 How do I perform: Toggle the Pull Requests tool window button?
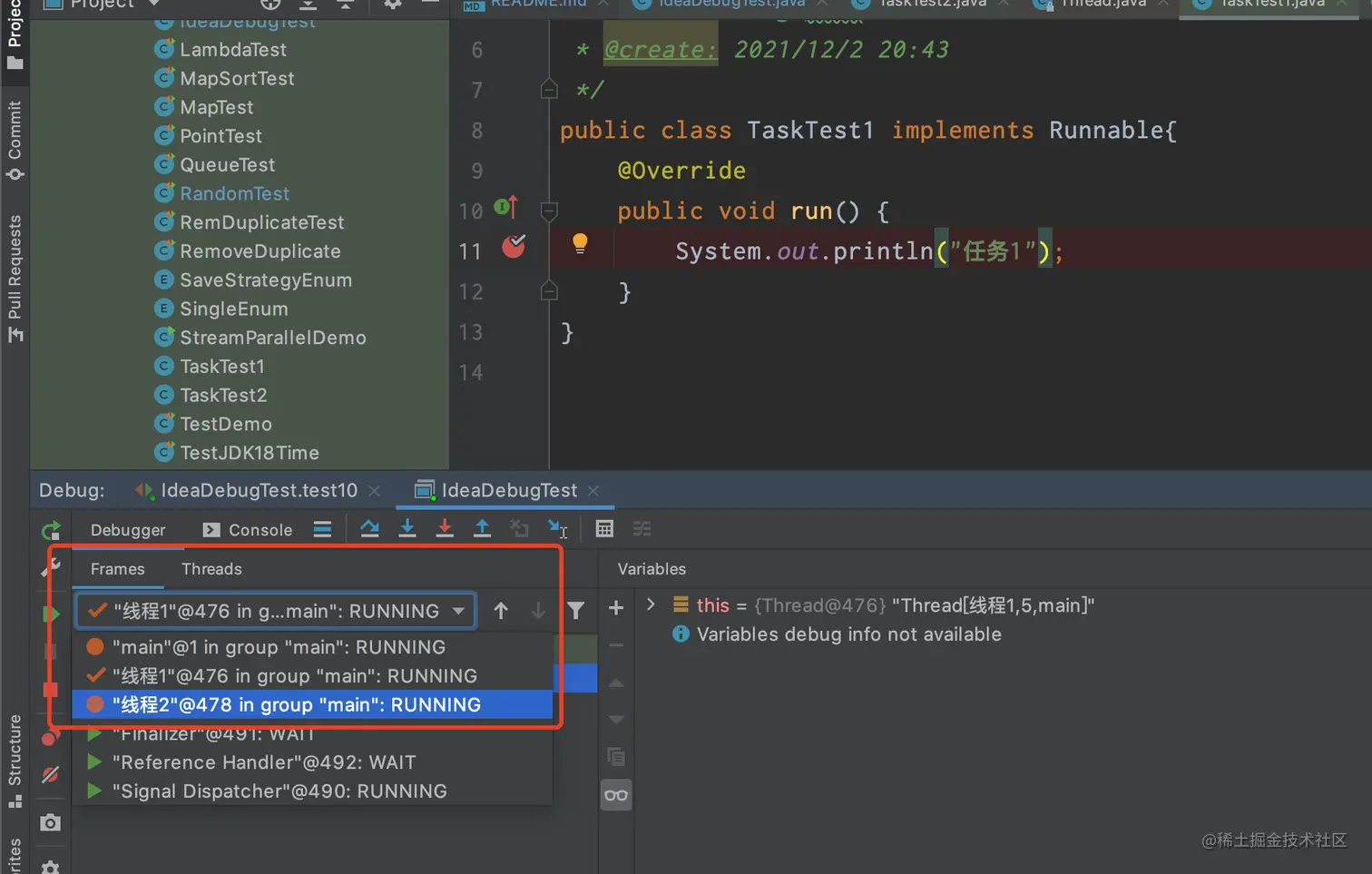click(15, 278)
